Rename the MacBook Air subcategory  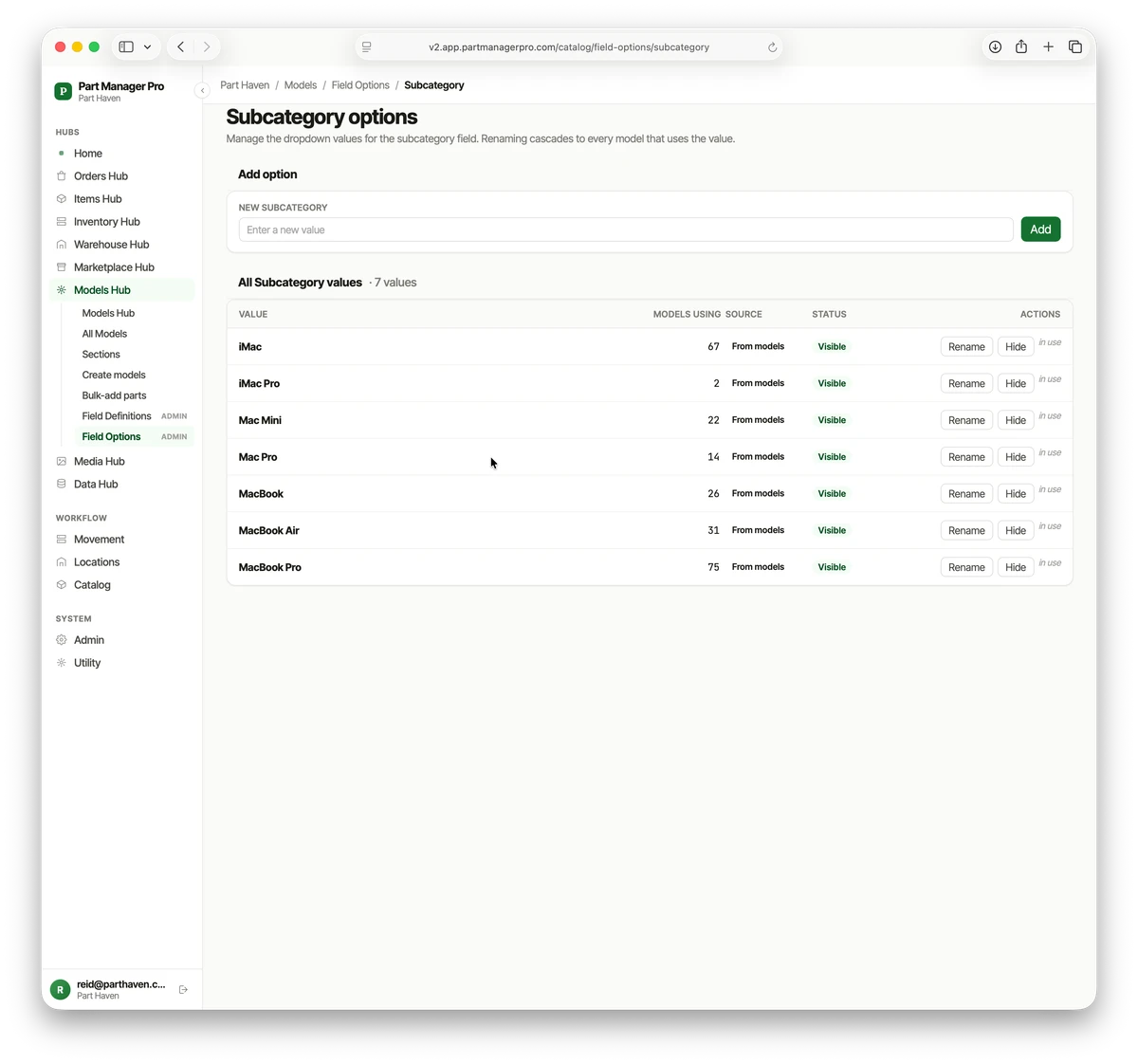pos(966,531)
